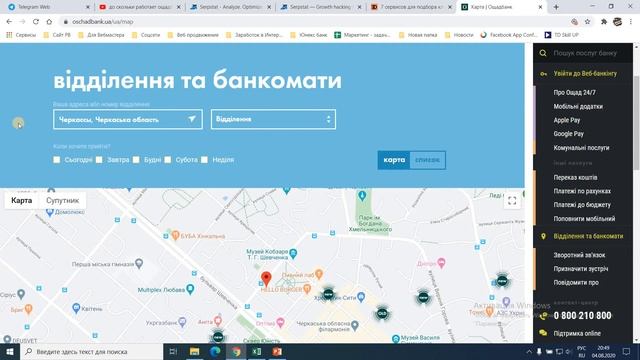Image resolution: width=640 pixels, height=360 pixels.
Task: Open Excel from the taskbar
Action: coord(257,351)
